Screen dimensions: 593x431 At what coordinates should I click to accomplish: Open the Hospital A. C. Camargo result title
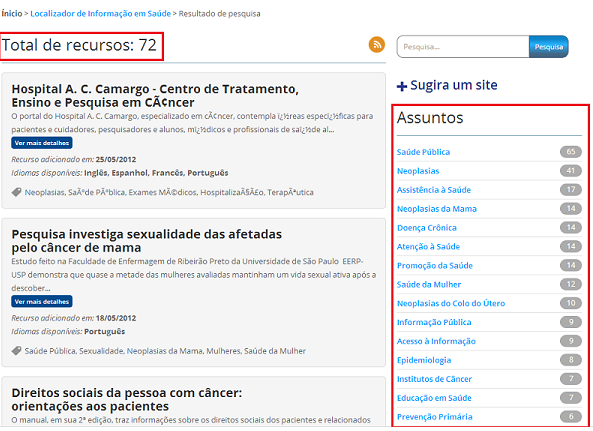pyautogui.click(x=155, y=96)
